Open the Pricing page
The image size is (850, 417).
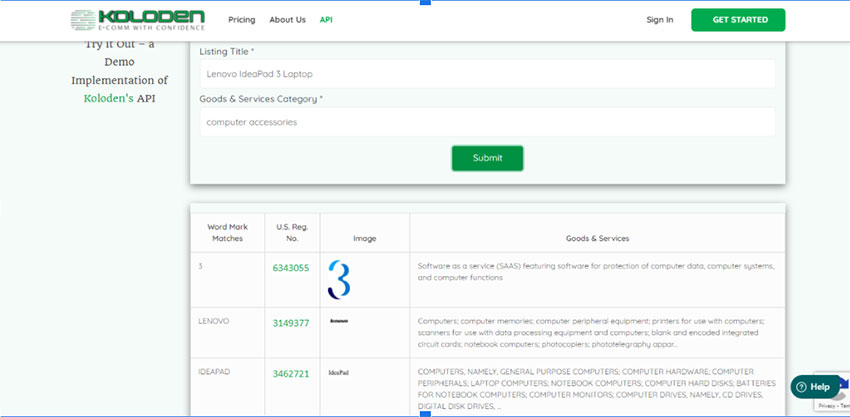tap(241, 20)
